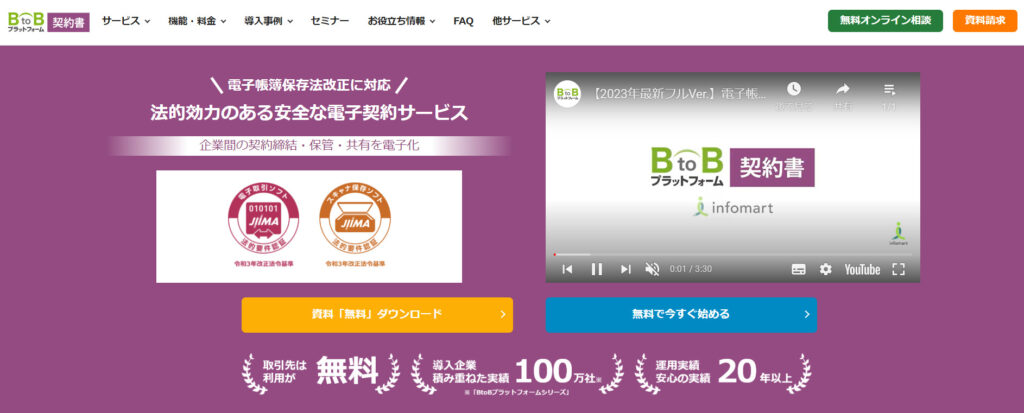Click the 契約書 label beside the header logo

(69, 22)
